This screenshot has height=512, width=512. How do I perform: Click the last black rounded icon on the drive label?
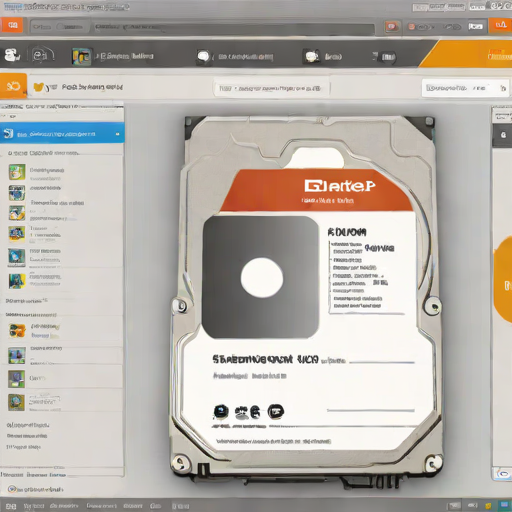[276, 412]
